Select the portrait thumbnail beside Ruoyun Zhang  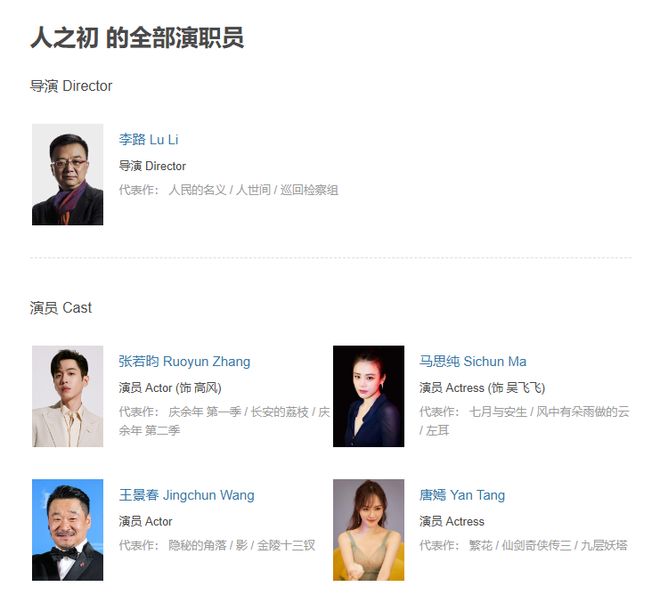(x=67, y=396)
